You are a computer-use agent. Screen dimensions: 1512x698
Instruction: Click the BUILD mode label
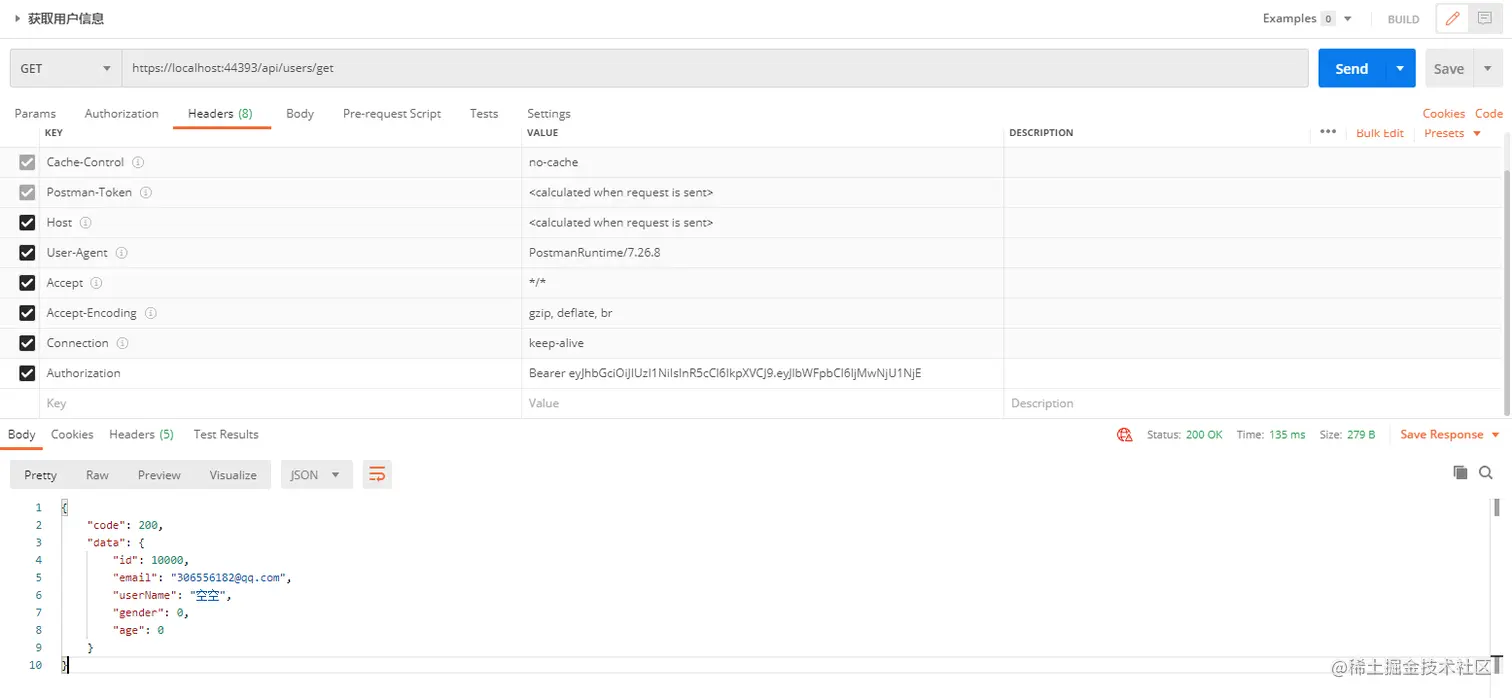click(1403, 19)
